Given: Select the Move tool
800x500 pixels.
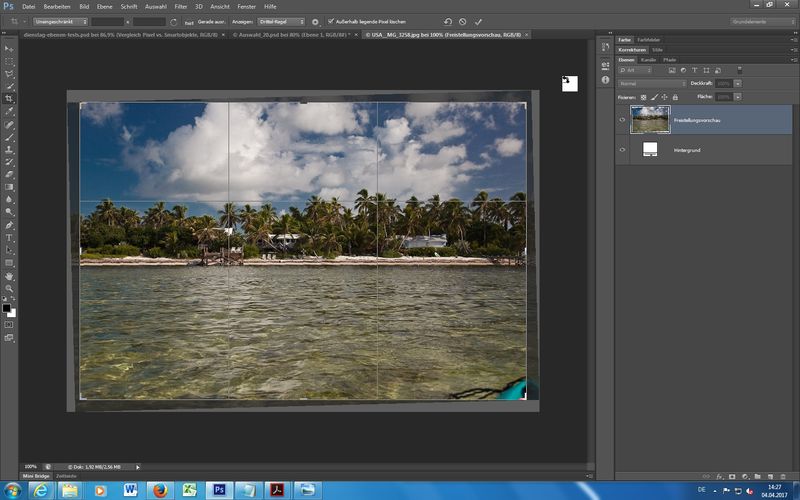Looking at the screenshot, I should [x=10, y=48].
